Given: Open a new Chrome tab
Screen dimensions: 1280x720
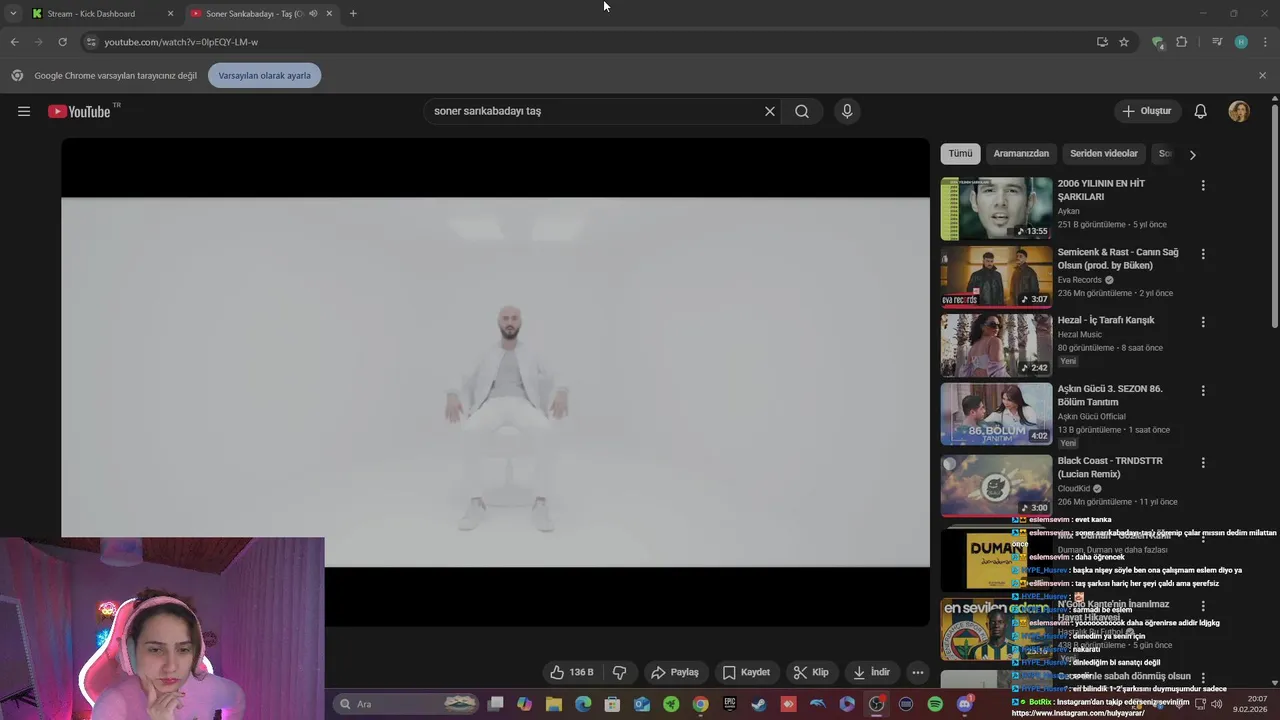Looking at the screenshot, I should point(353,14).
